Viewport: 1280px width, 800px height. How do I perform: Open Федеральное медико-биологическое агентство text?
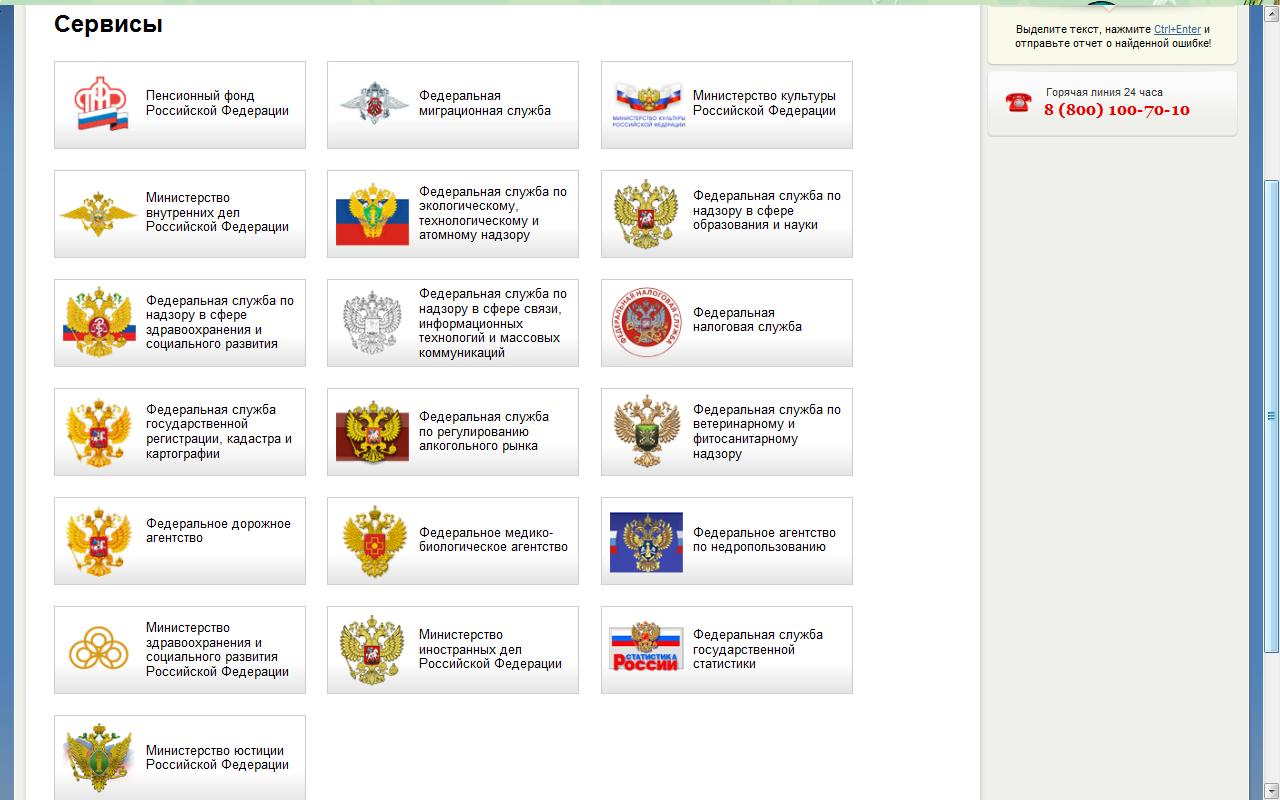point(493,540)
